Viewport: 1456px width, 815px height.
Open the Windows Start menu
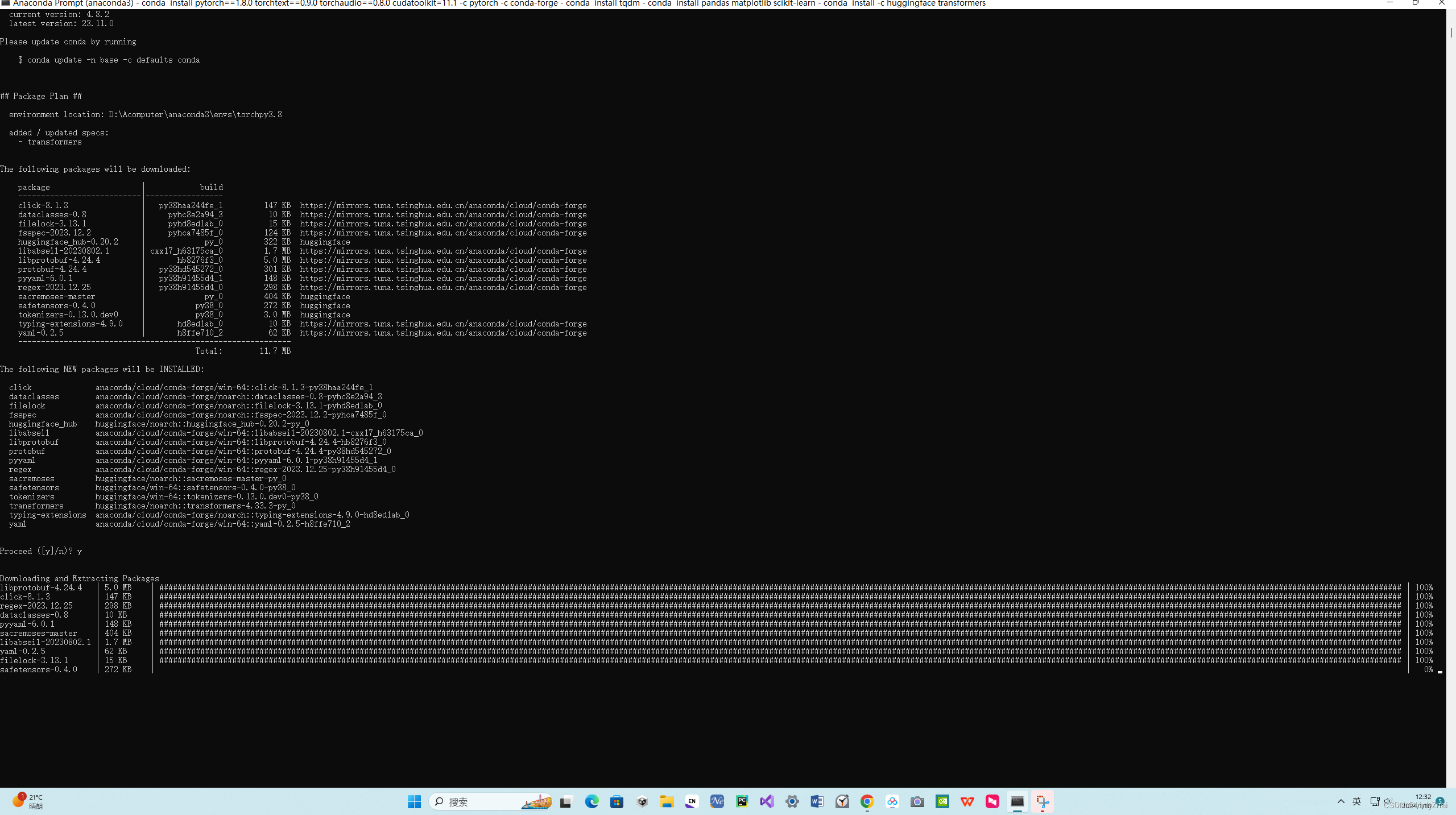(414, 801)
